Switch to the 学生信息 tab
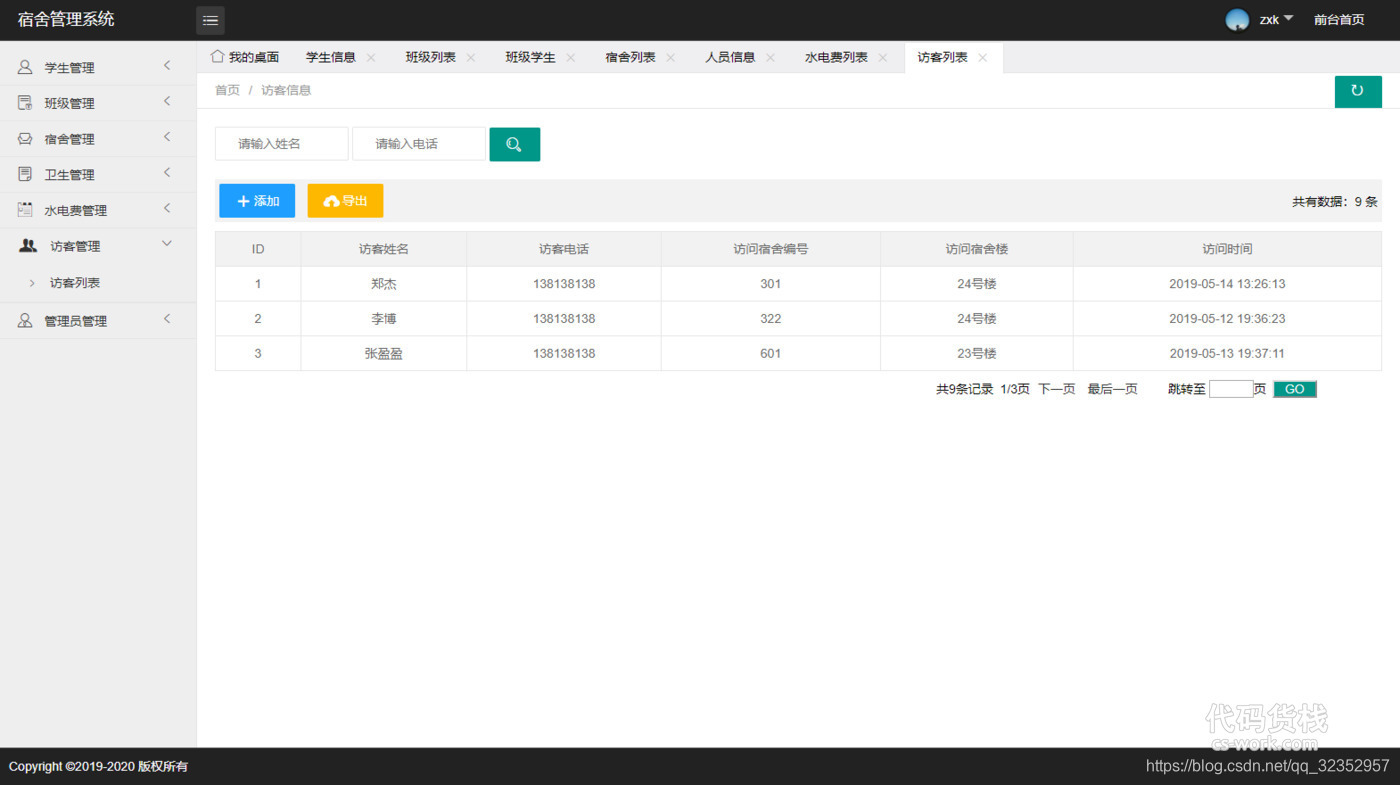The width and height of the screenshot is (1400, 785). (331, 58)
